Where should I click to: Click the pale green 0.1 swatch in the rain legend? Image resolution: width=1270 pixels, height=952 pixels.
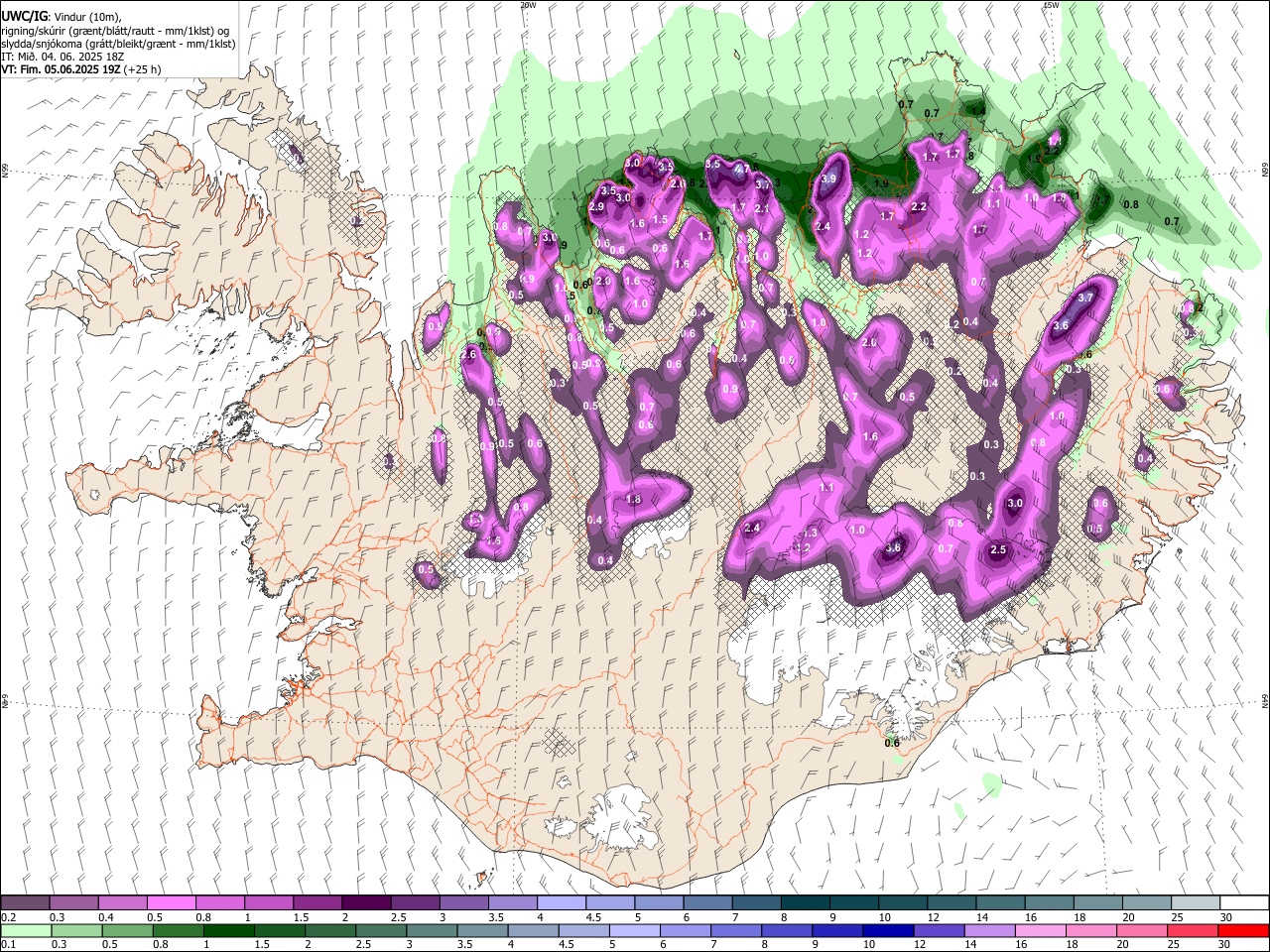26,931
